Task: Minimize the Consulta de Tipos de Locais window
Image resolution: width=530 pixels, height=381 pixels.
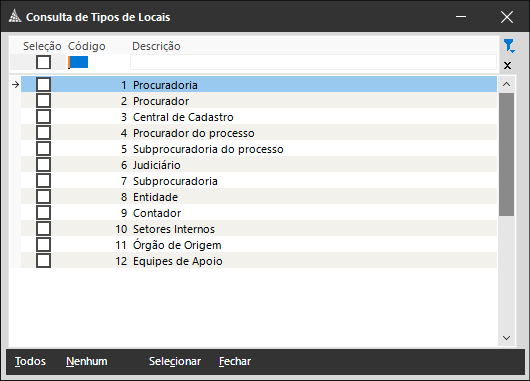Action: coord(461,17)
